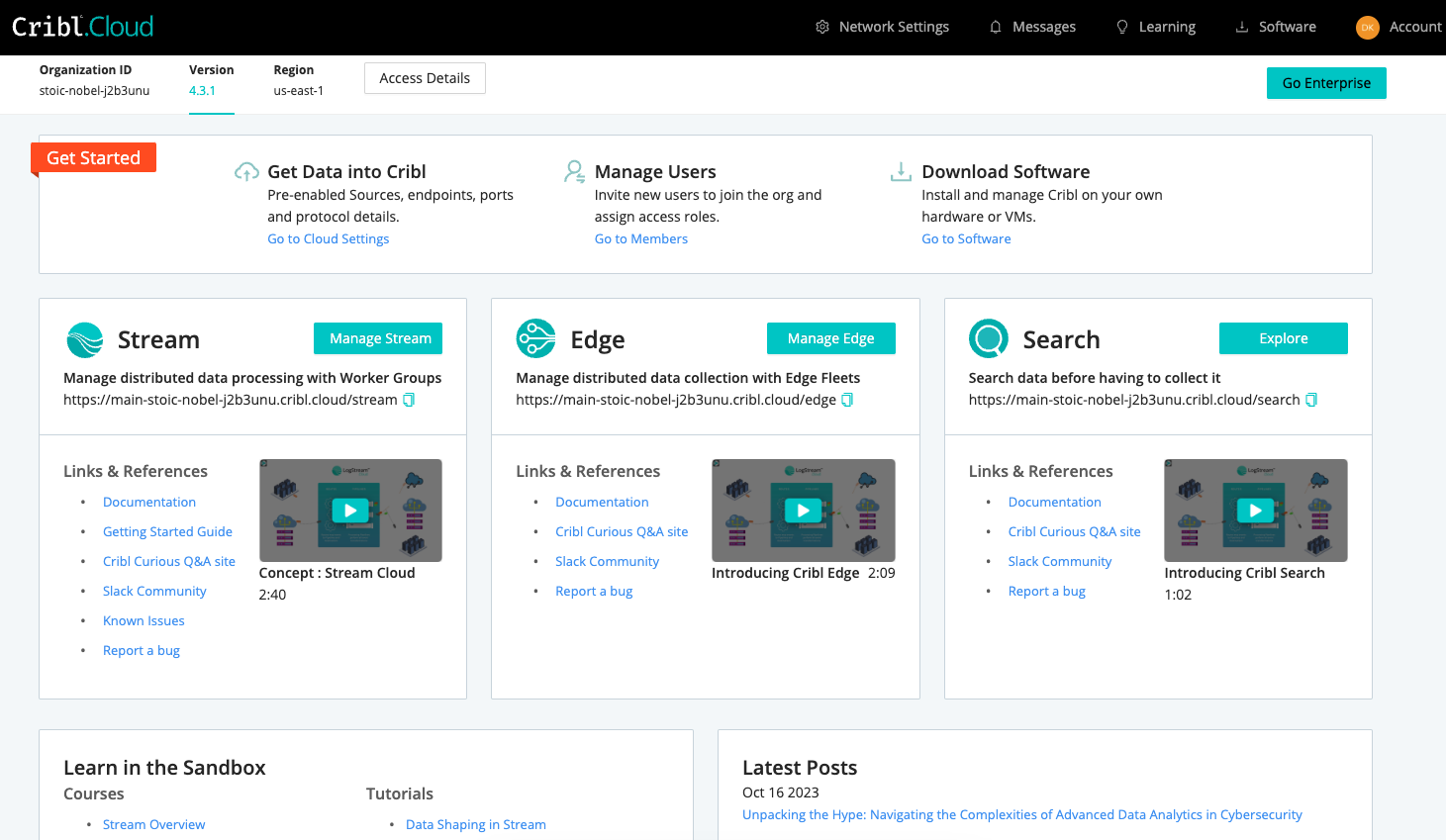Open Network Settings in the top bar
The image size is (1446, 840).
click(882, 27)
